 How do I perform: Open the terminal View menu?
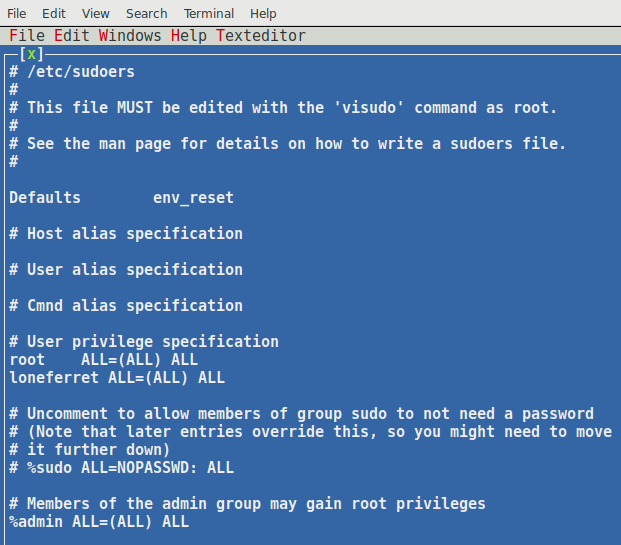[x=95, y=14]
